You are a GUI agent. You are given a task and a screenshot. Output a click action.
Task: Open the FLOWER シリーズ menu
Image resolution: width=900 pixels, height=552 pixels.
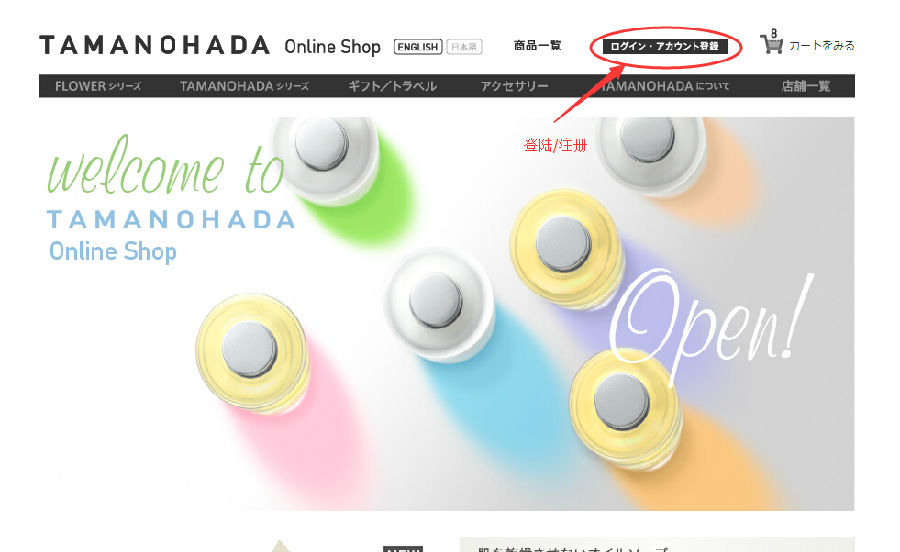click(98, 86)
